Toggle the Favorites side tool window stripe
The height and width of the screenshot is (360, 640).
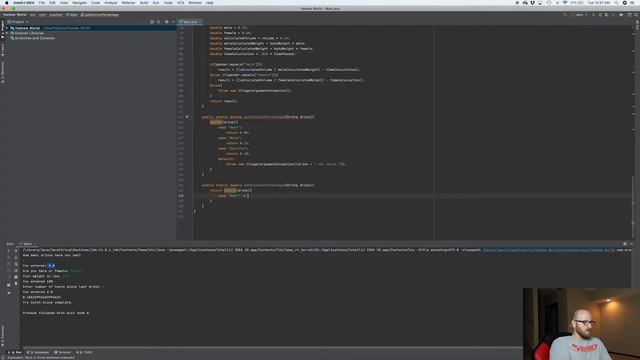(2, 335)
